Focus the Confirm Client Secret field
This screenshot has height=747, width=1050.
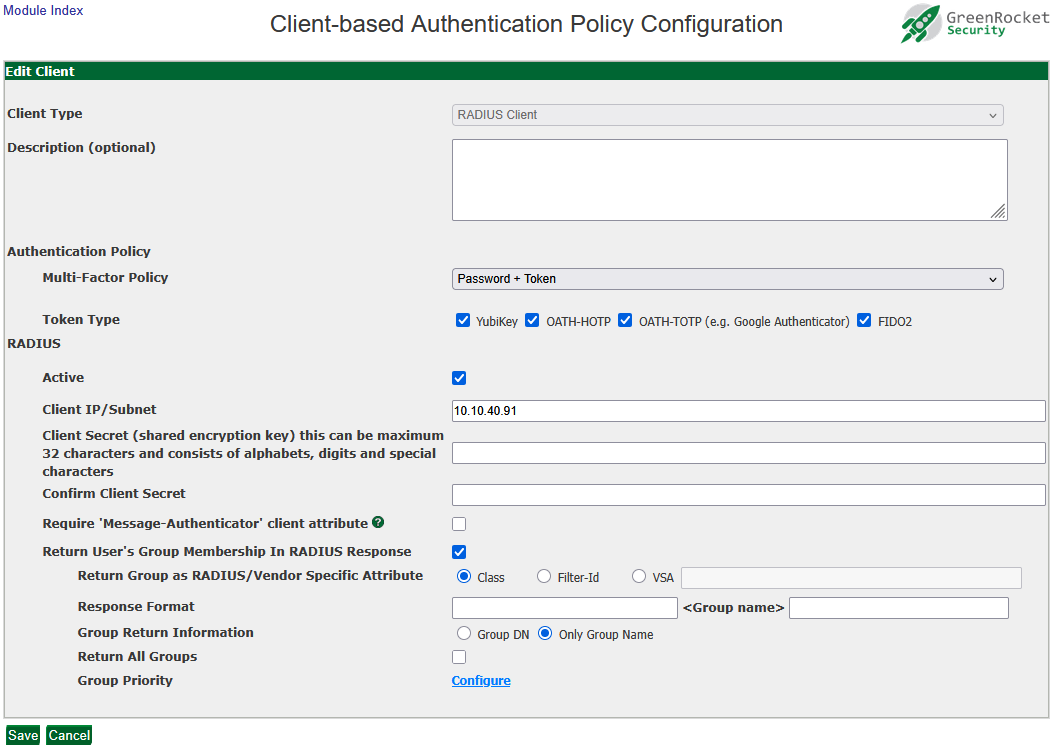748,495
